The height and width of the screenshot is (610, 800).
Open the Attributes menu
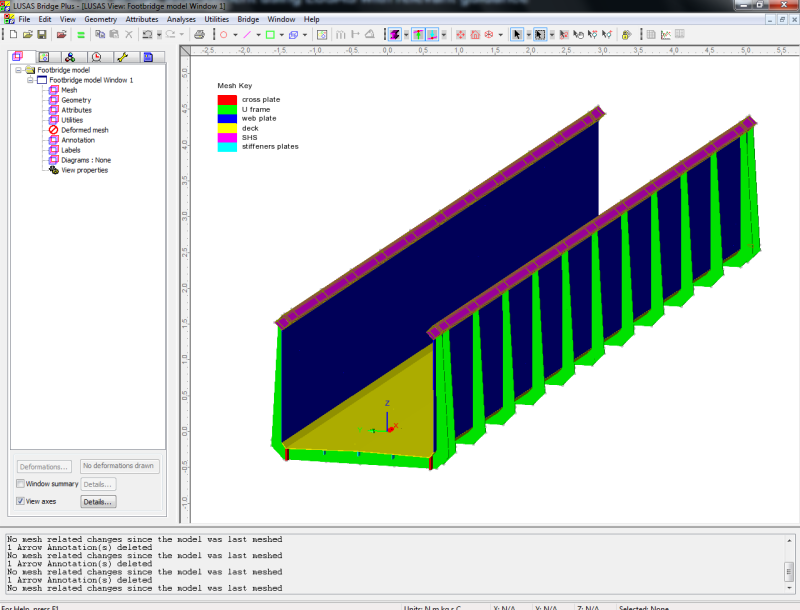pos(142,19)
